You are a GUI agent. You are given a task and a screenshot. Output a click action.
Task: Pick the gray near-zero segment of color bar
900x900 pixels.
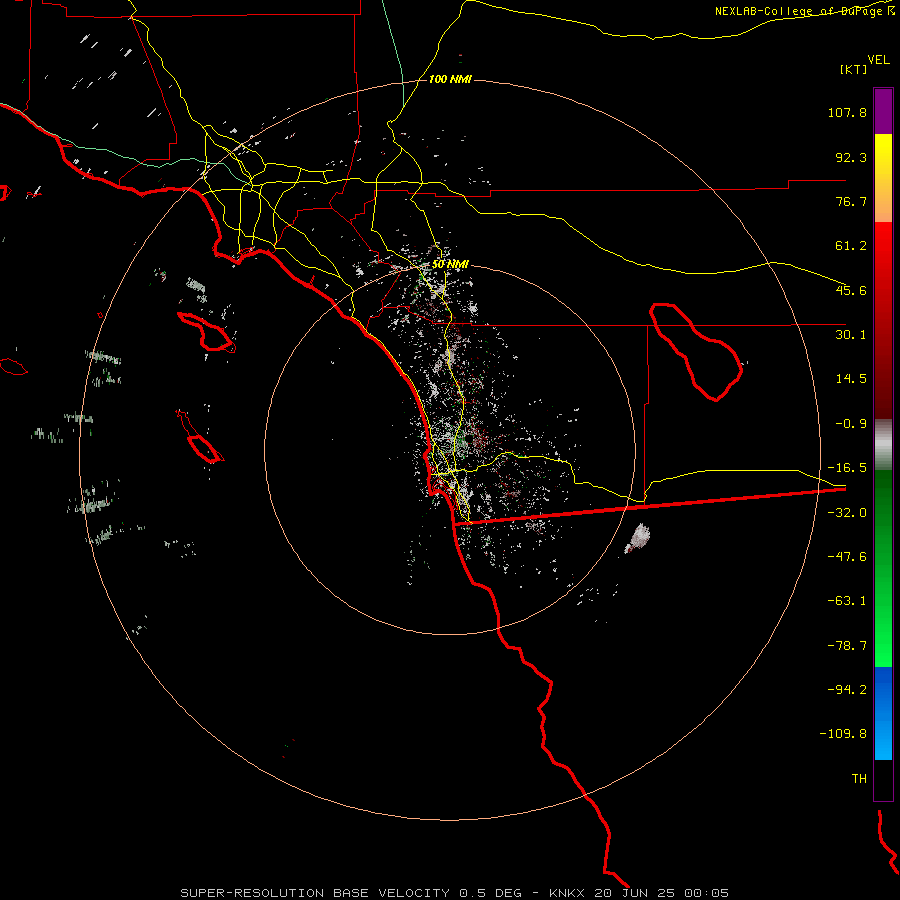click(x=883, y=444)
